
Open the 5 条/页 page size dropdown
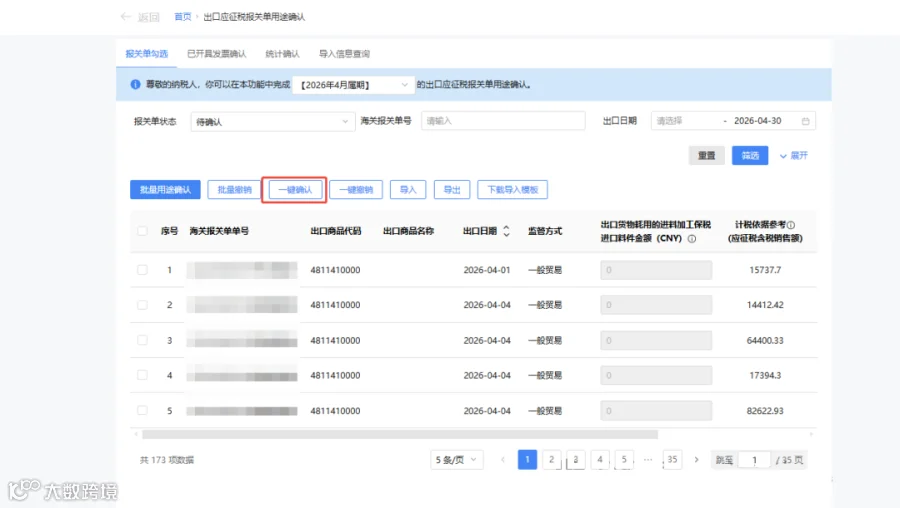pyautogui.click(x=456, y=460)
